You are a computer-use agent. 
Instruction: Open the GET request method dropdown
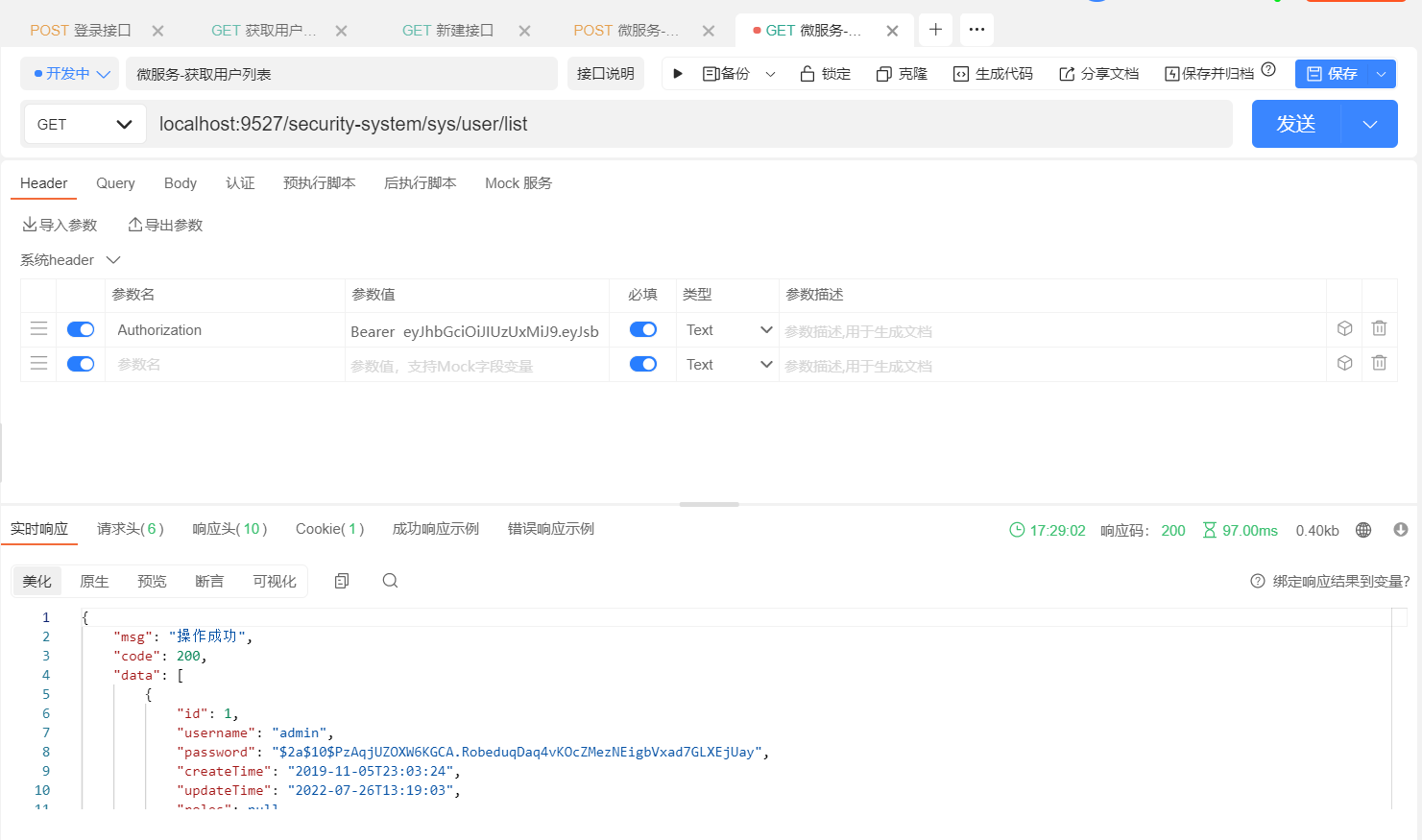coord(84,124)
